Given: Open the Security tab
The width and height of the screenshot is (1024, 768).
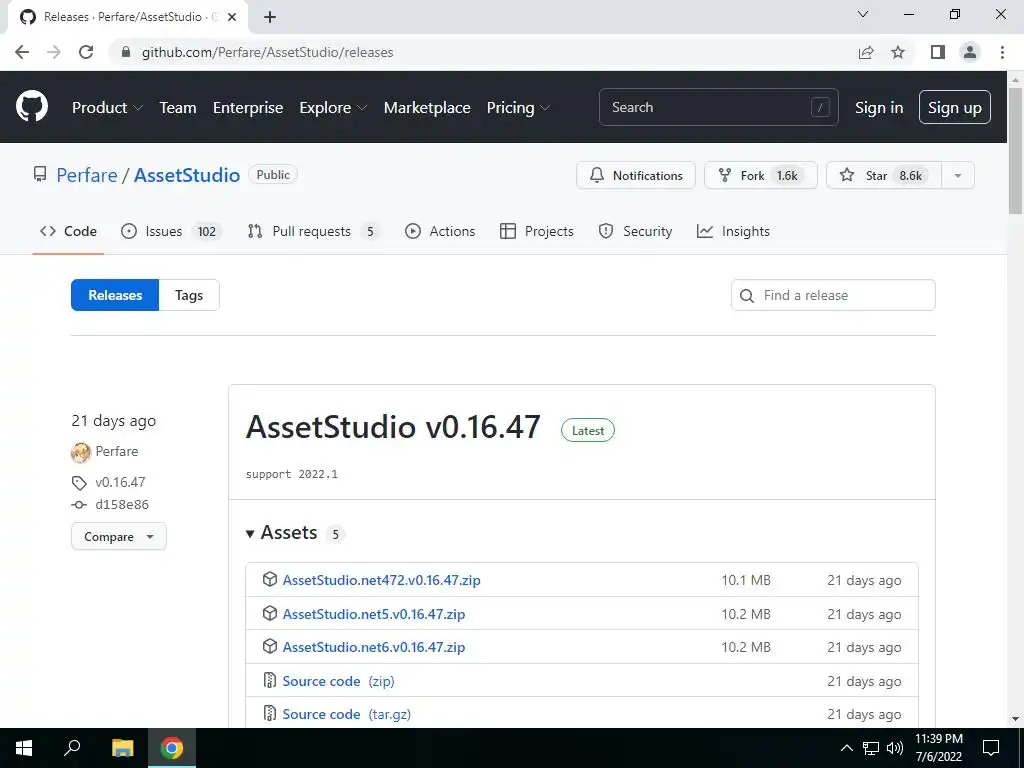Looking at the screenshot, I should click(635, 231).
